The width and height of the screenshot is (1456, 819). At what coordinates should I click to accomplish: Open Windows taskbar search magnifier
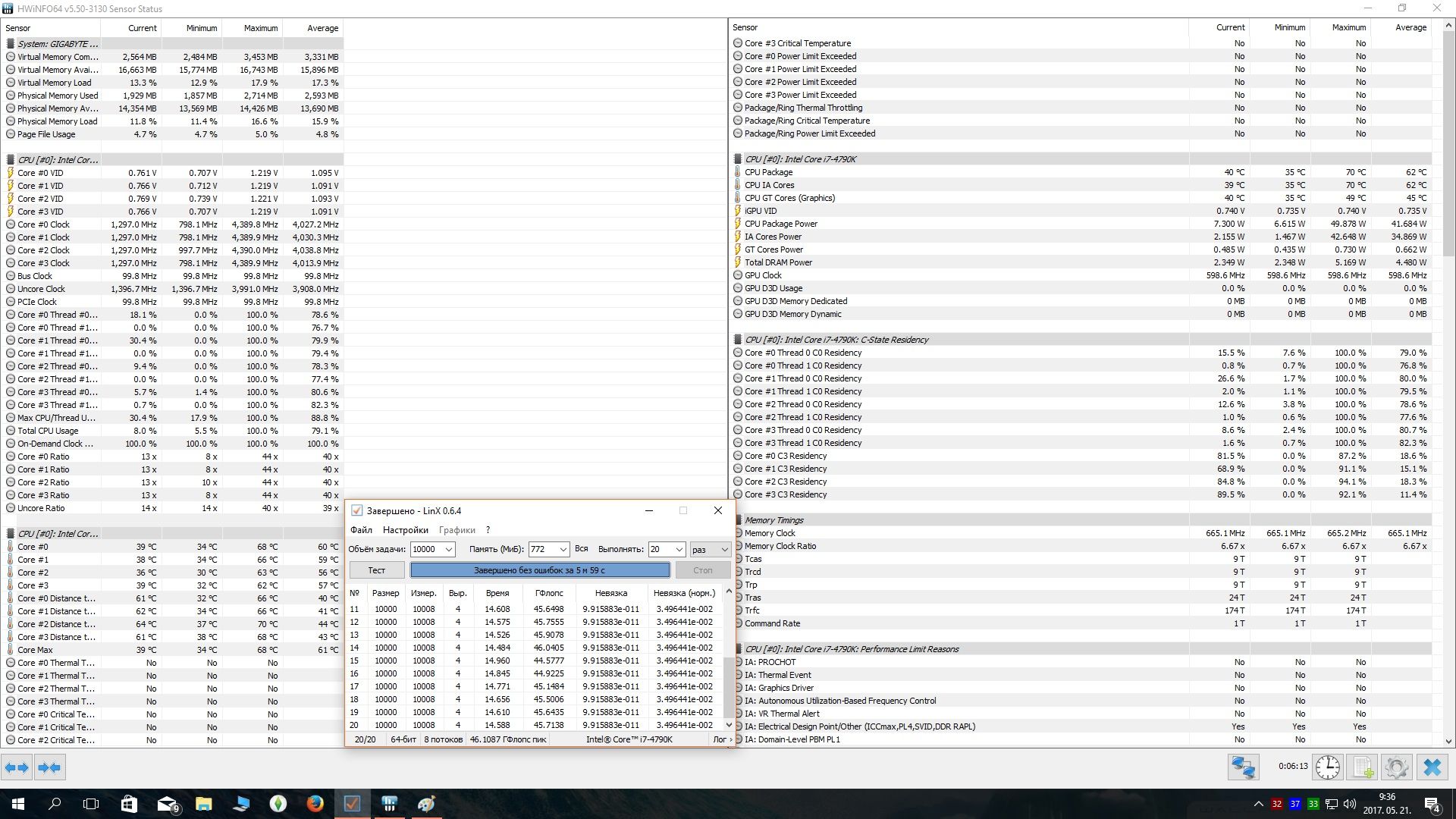(55, 804)
